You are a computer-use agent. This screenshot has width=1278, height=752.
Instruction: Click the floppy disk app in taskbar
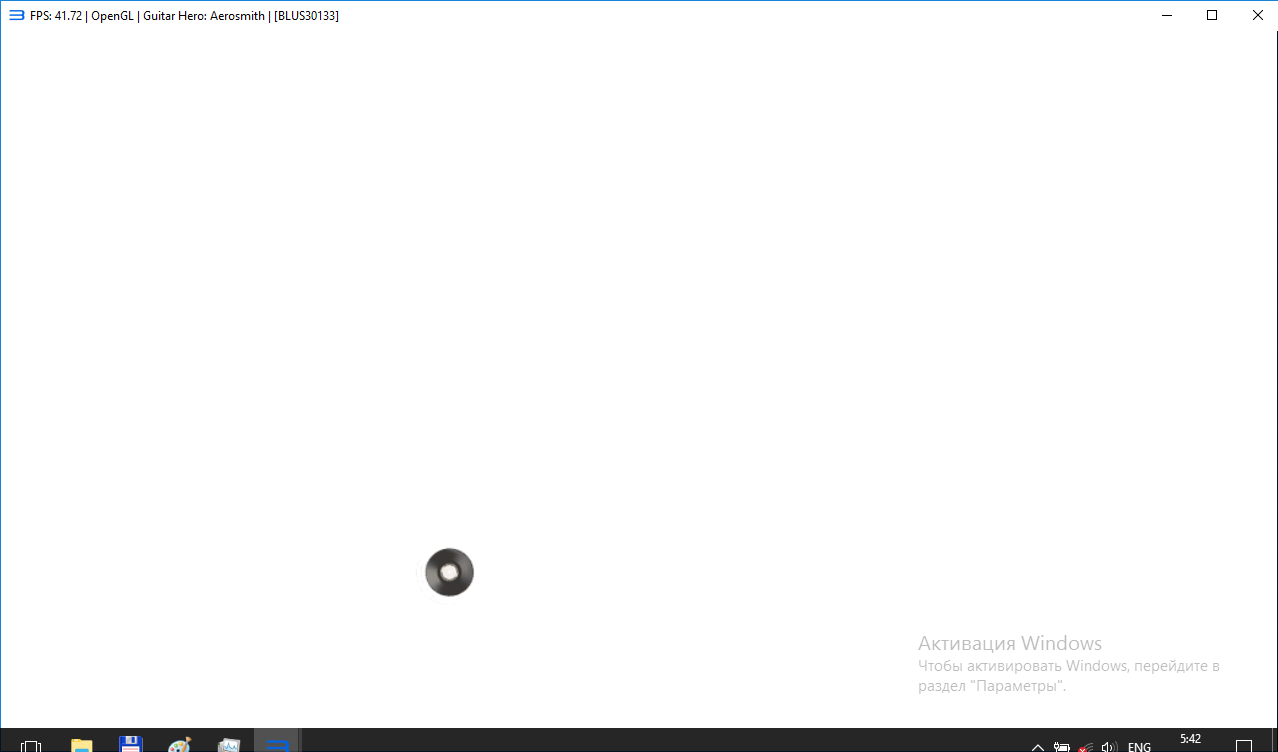(x=130, y=744)
